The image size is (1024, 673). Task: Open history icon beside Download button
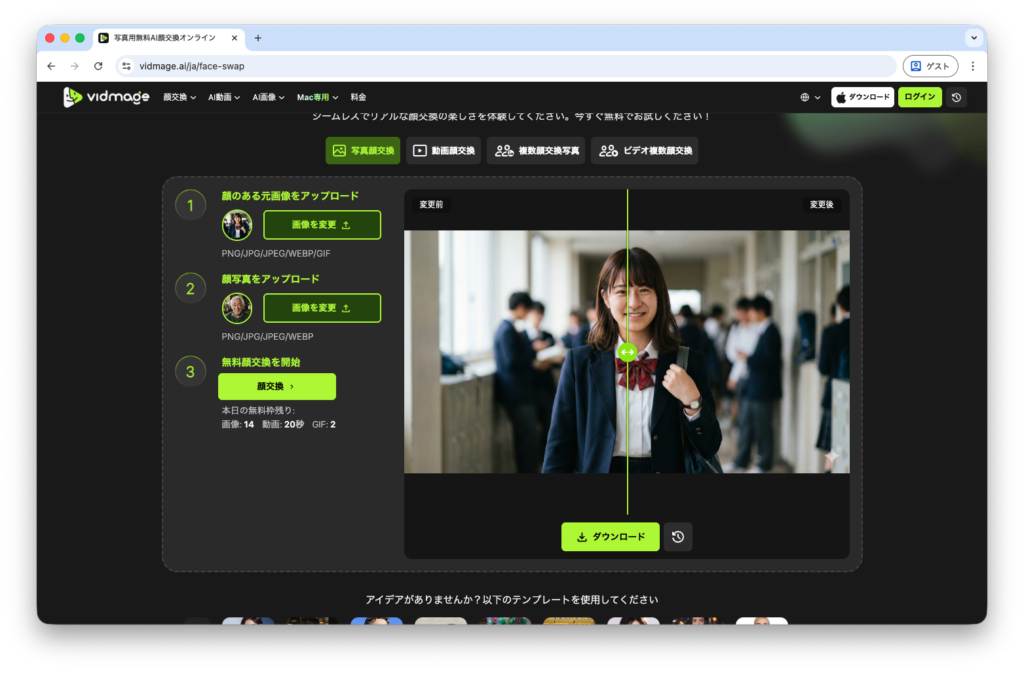(678, 537)
